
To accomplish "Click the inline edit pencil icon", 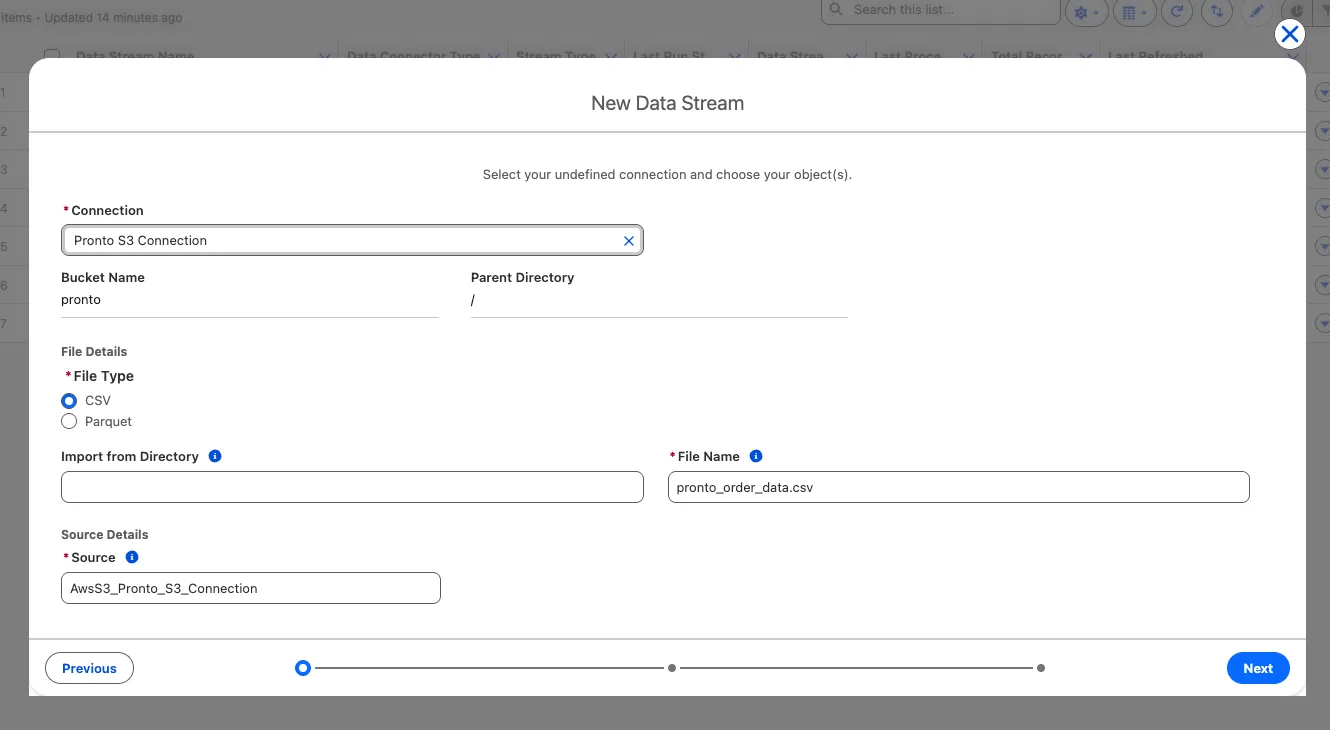I will tap(1257, 12).
